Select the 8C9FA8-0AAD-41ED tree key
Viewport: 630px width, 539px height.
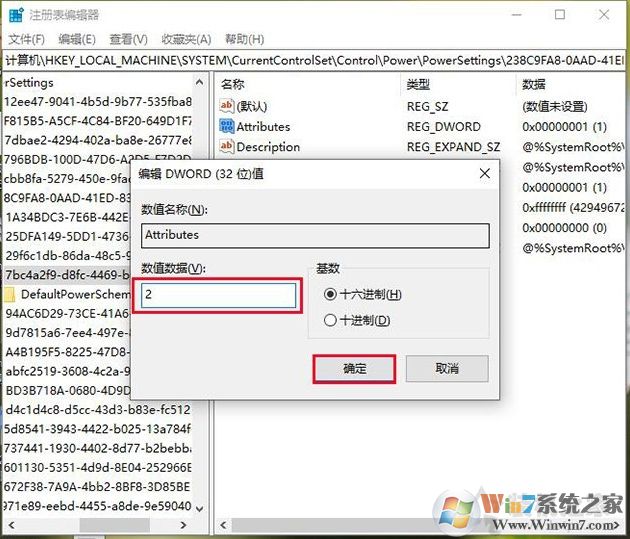pyautogui.click(x=68, y=198)
